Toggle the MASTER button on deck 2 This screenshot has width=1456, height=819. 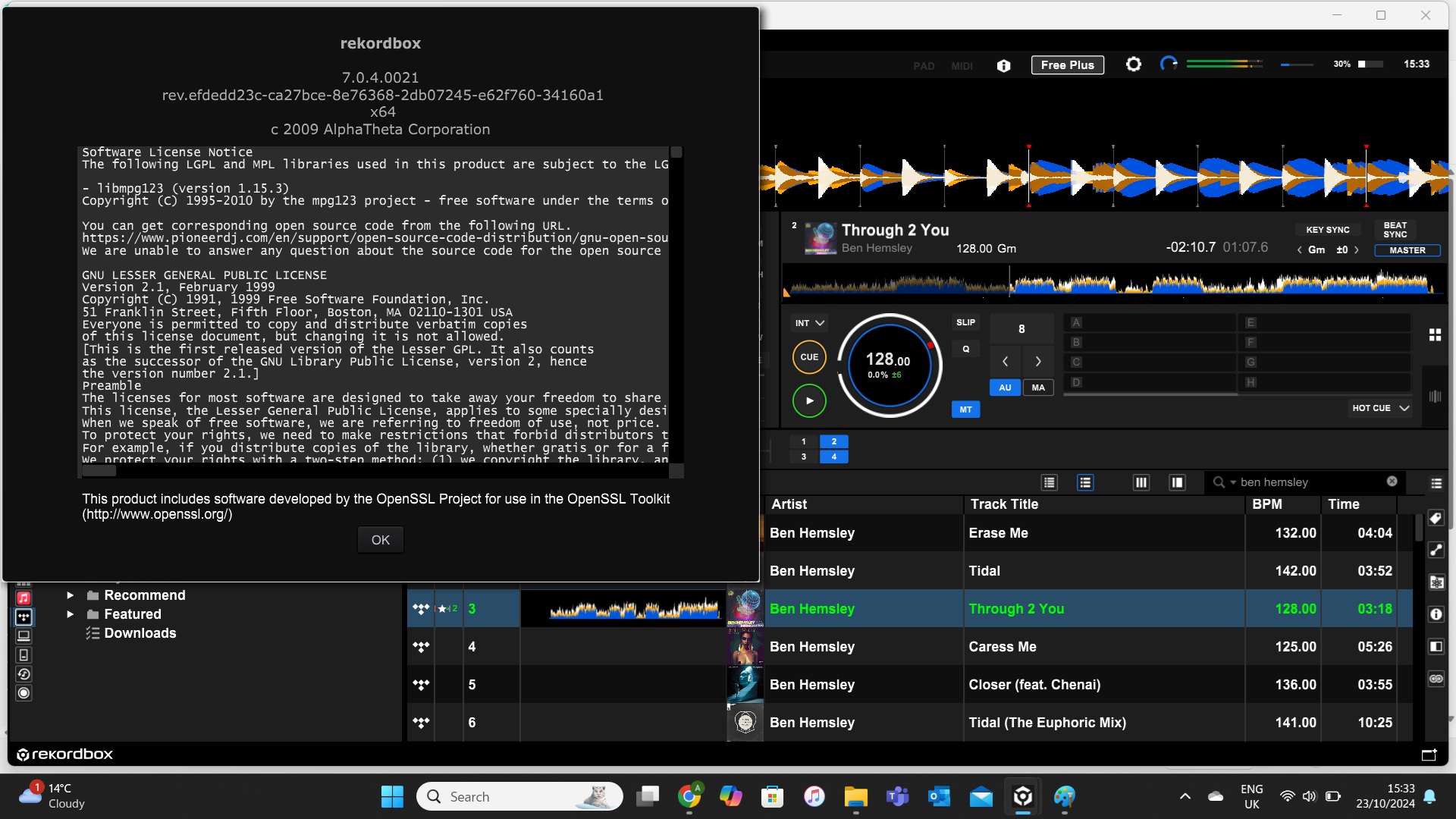click(1407, 250)
